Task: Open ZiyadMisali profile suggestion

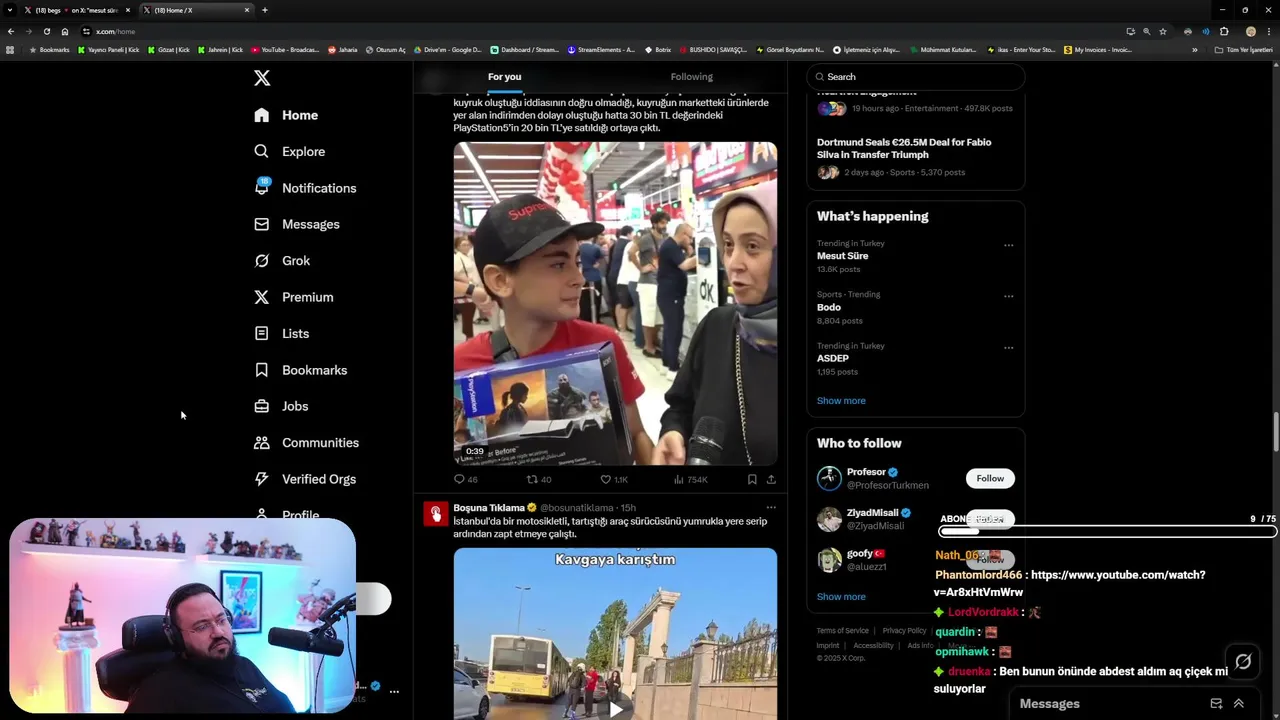Action: (x=916, y=519)
